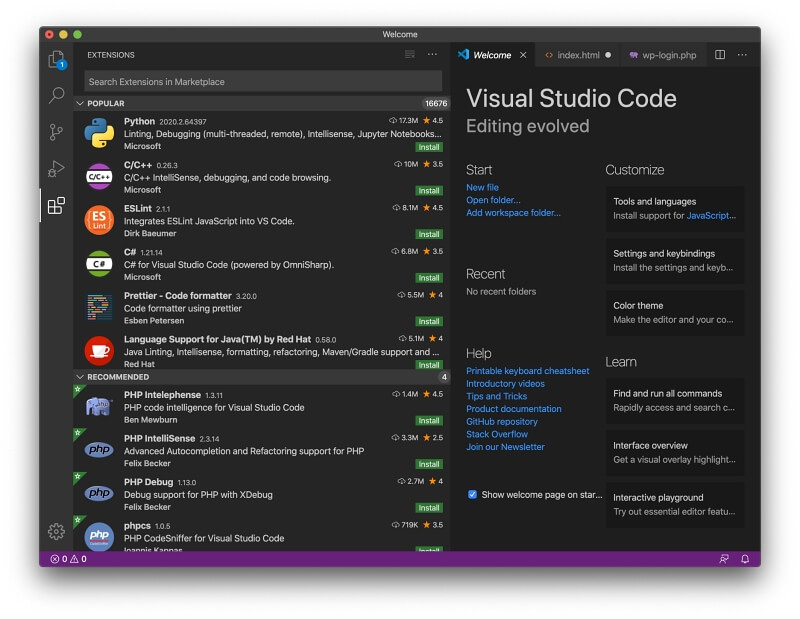The width and height of the screenshot is (800, 619).
Task: Open the Color theme card
Action: point(674,313)
